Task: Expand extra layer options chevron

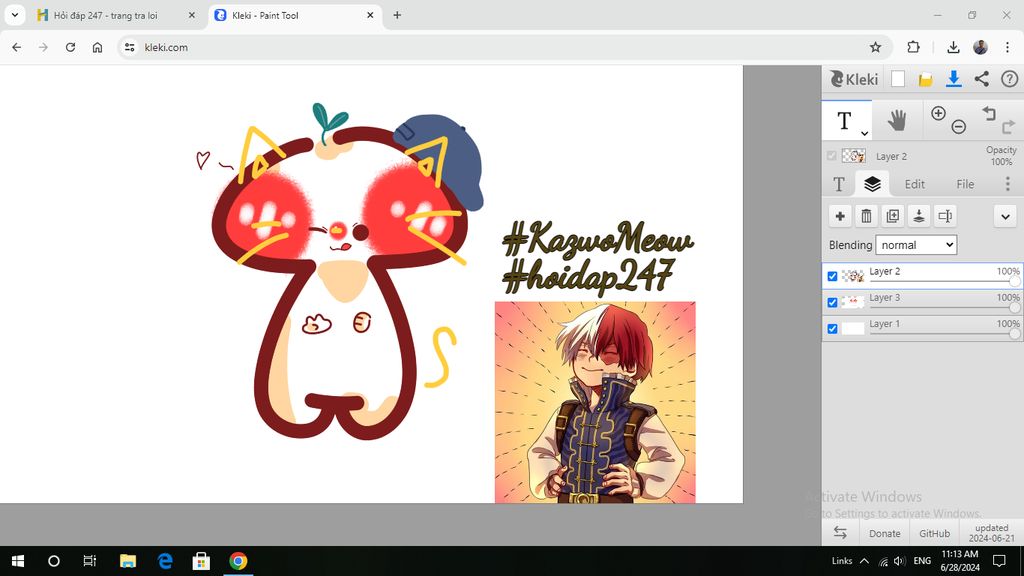Action: [x=1005, y=216]
